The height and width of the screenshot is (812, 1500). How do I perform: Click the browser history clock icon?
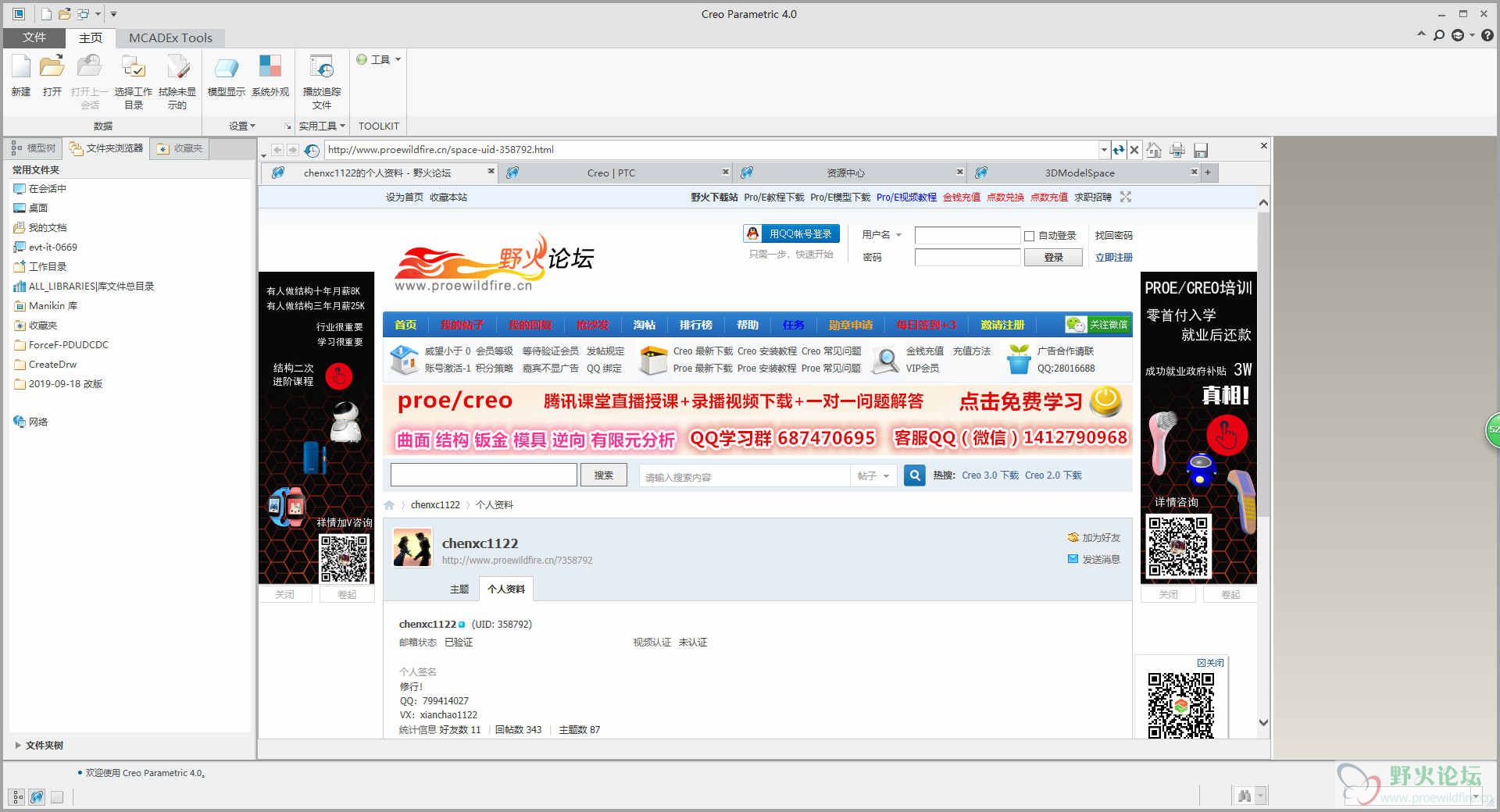pos(311,150)
